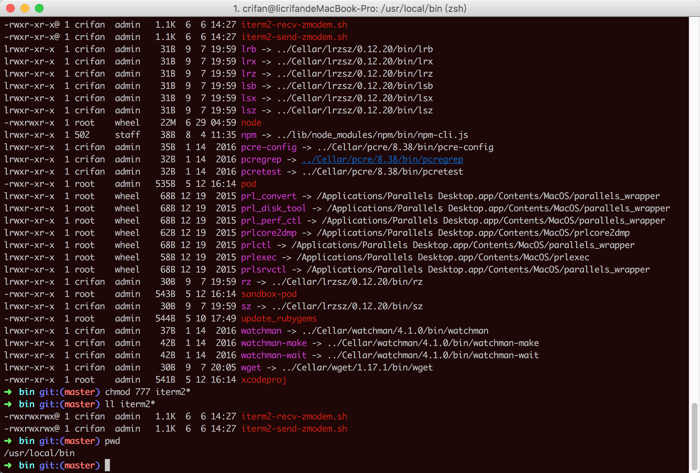Click the prl_disk_tool symlink name
This screenshot has width=700, height=473.
(274, 208)
